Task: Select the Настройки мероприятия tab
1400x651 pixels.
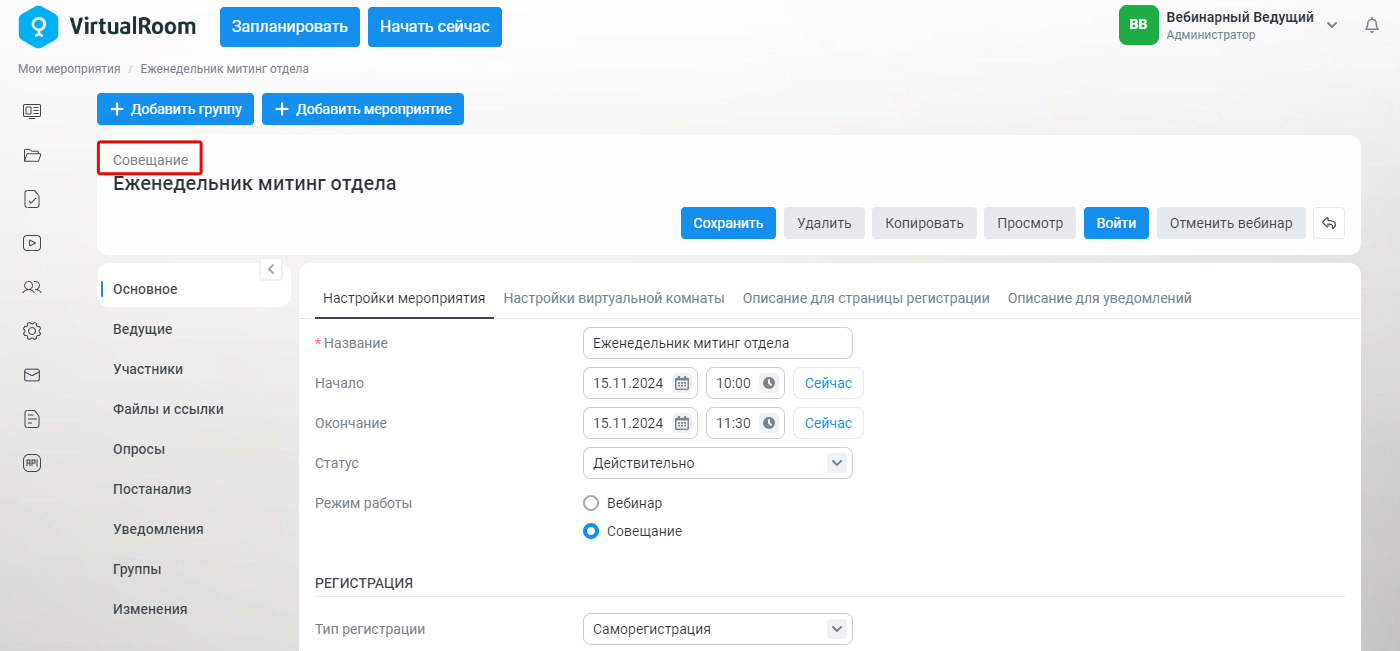Action: [x=404, y=298]
